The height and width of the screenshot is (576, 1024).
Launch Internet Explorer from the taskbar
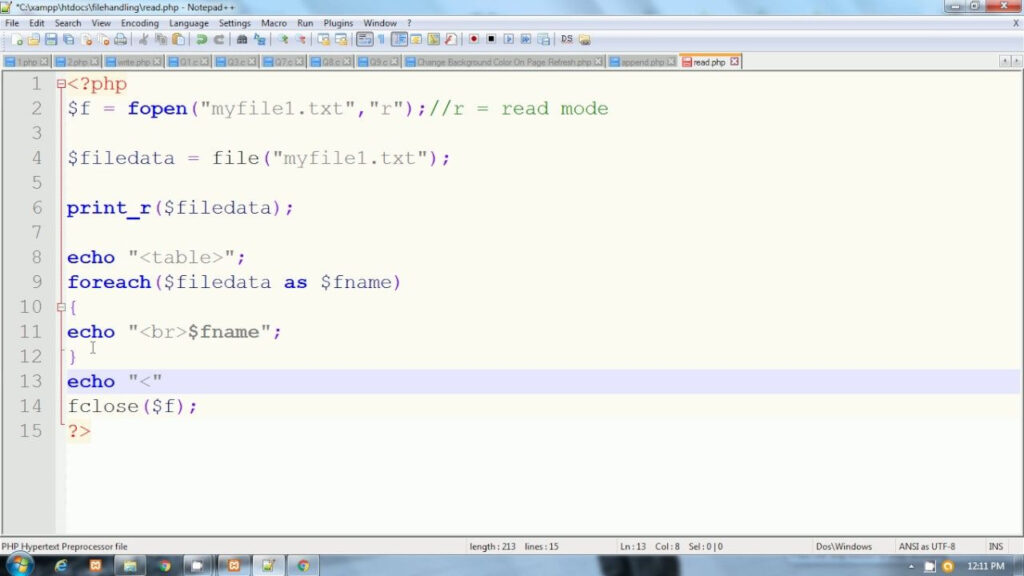pos(61,566)
